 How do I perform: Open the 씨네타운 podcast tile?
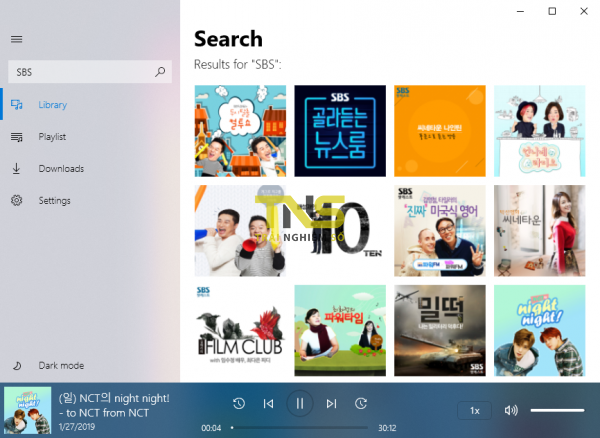coord(540,231)
